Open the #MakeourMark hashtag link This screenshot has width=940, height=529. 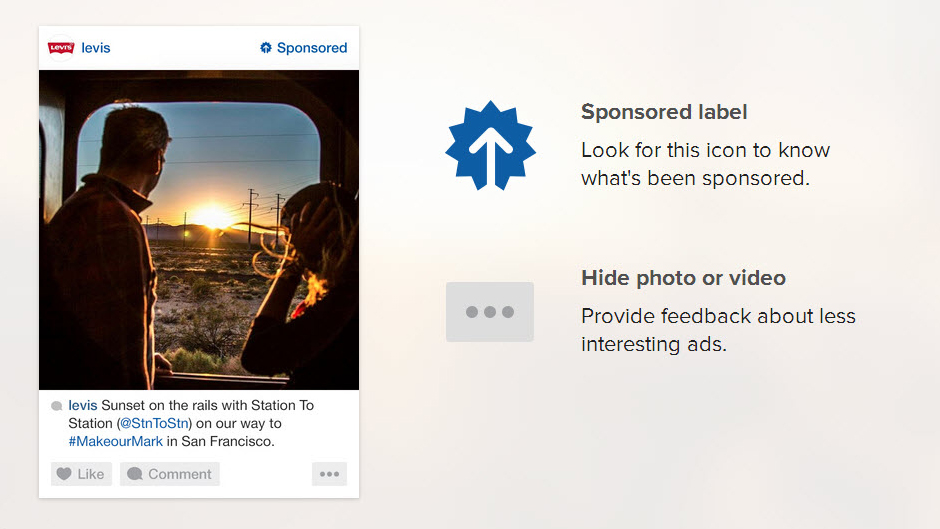pyautogui.click(x=115, y=441)
